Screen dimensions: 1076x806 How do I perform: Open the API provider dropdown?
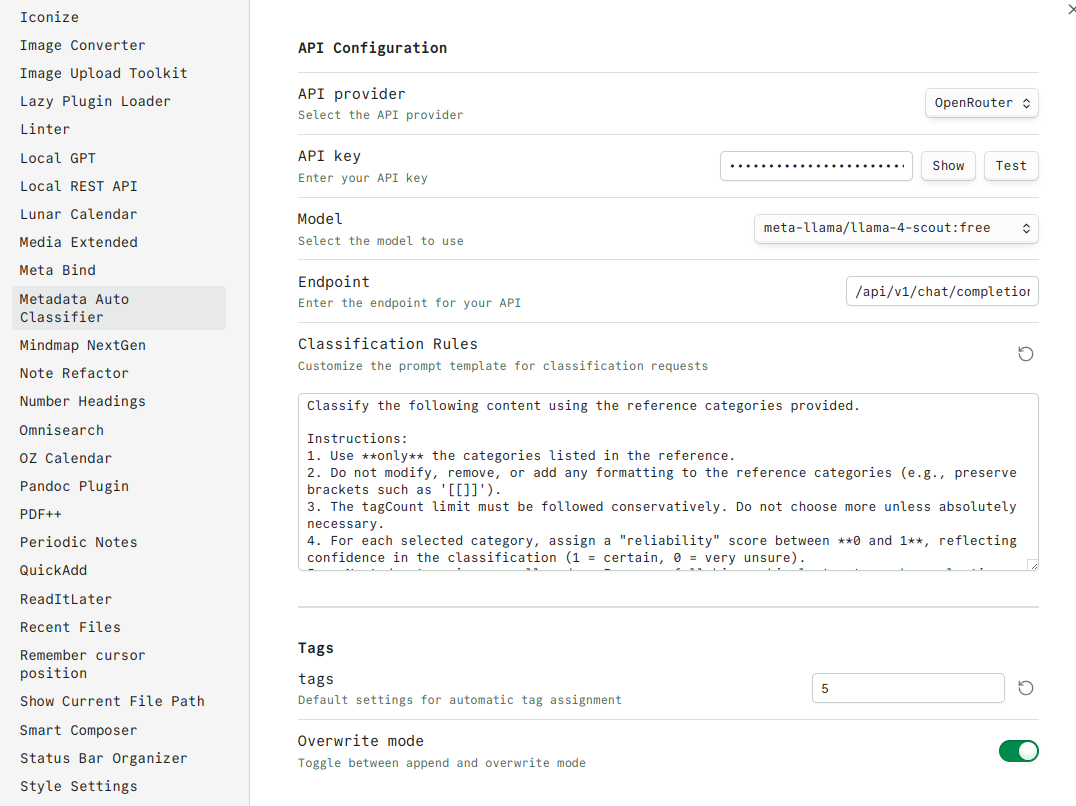[x=981, y=103]
